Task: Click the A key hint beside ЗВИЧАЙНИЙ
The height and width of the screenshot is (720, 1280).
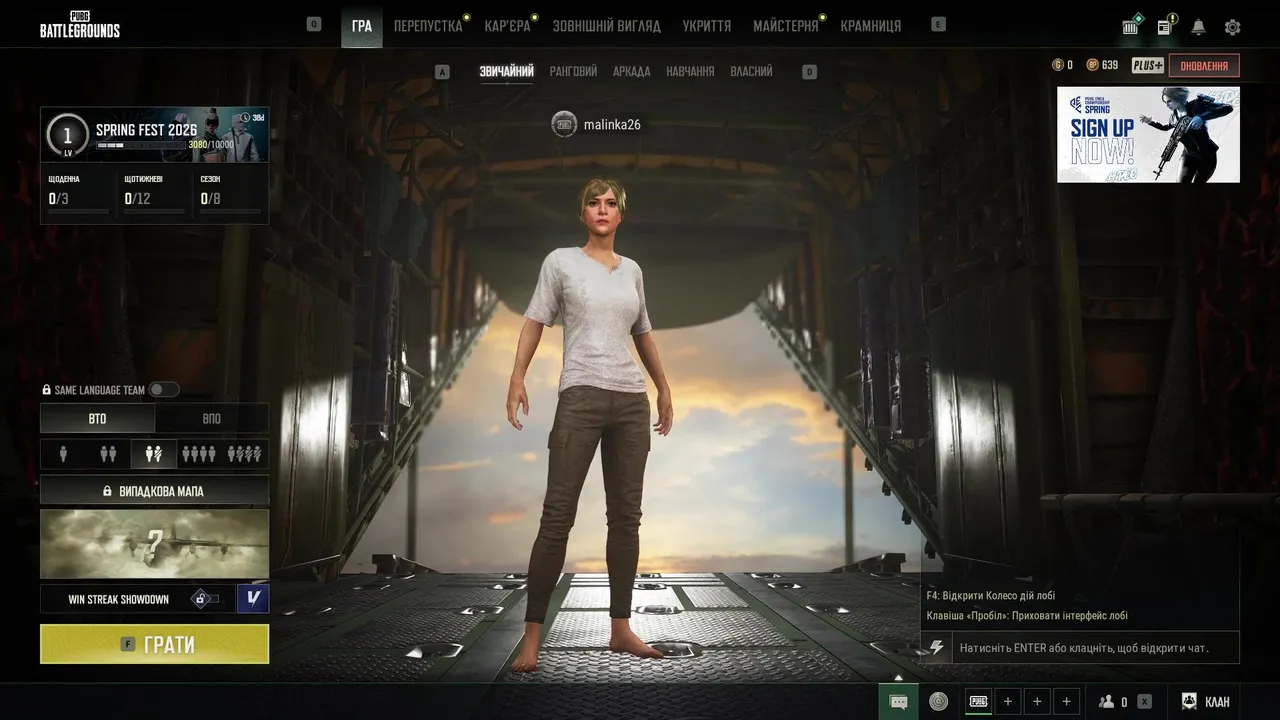Action: (x=443, y=72)
